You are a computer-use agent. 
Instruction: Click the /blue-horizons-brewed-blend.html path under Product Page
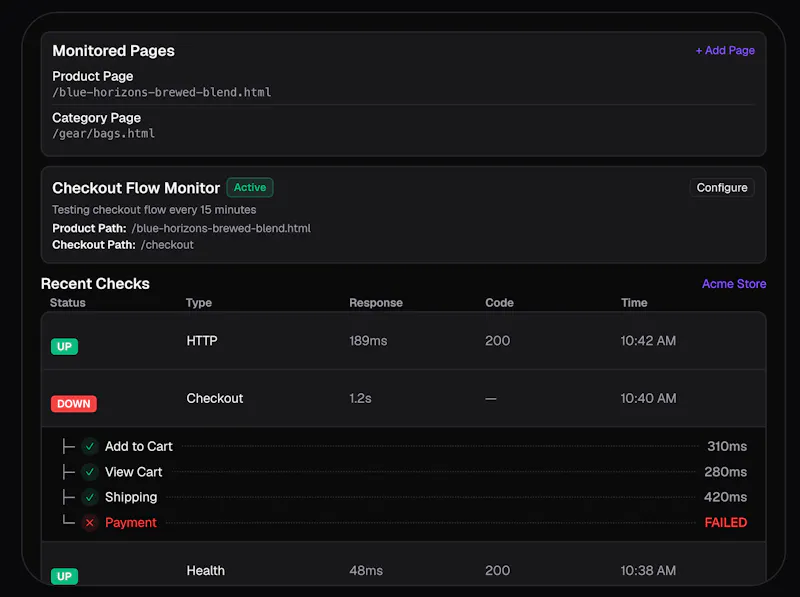pos(162,92)
